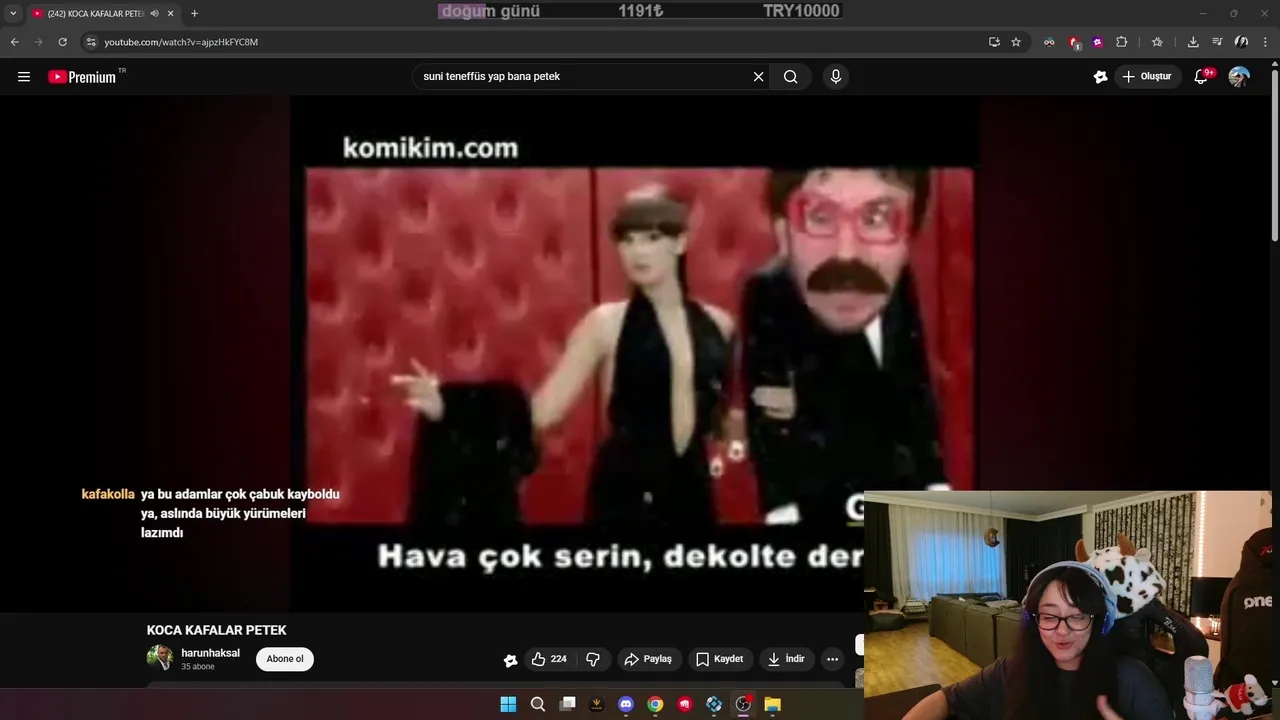Click the browser back arrow

pyautogui.click(x=15, y=42)
